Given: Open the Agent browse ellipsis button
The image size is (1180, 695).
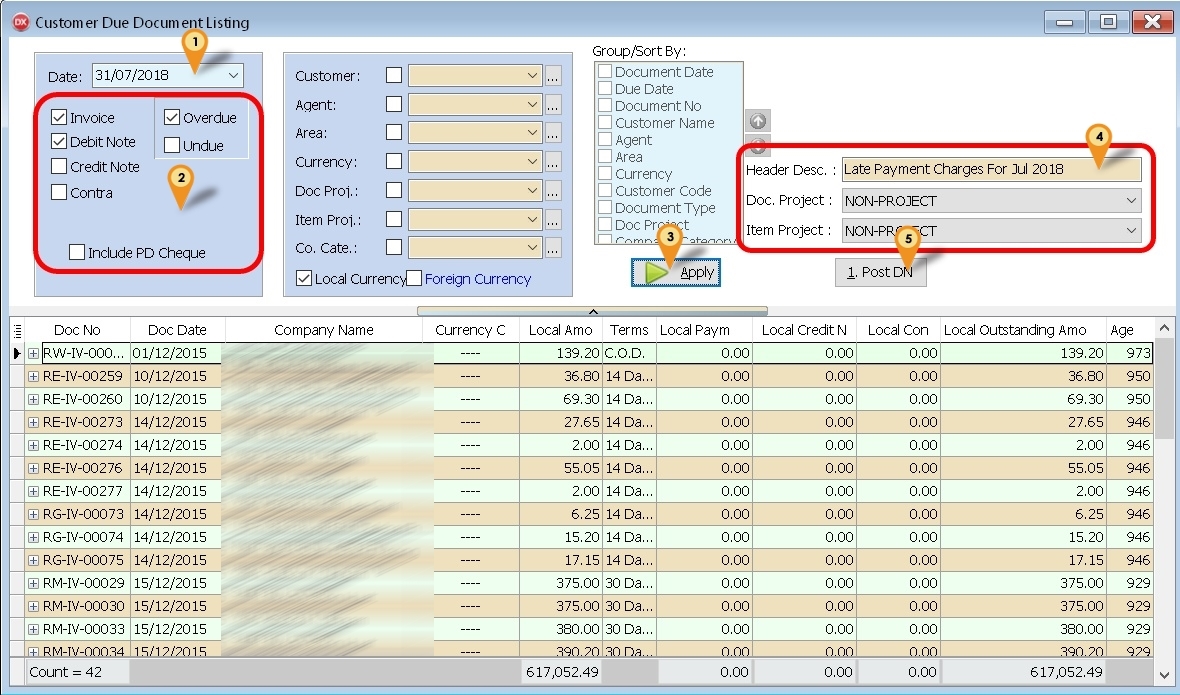Looking at the screenshot, I should [554, 105].
